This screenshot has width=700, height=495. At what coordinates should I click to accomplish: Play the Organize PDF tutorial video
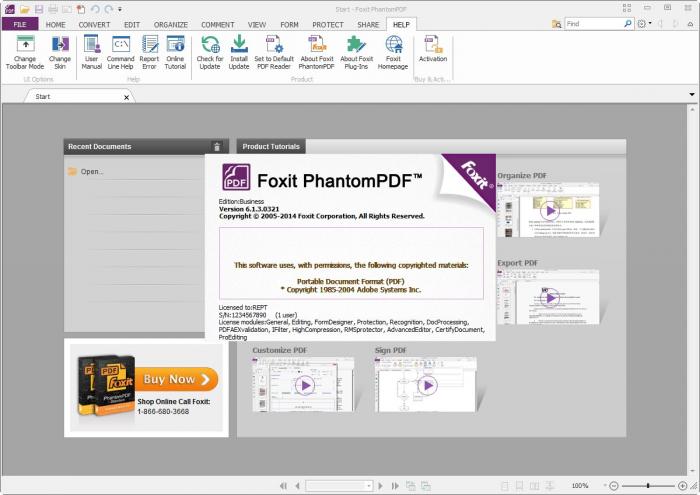pos(550,211)
